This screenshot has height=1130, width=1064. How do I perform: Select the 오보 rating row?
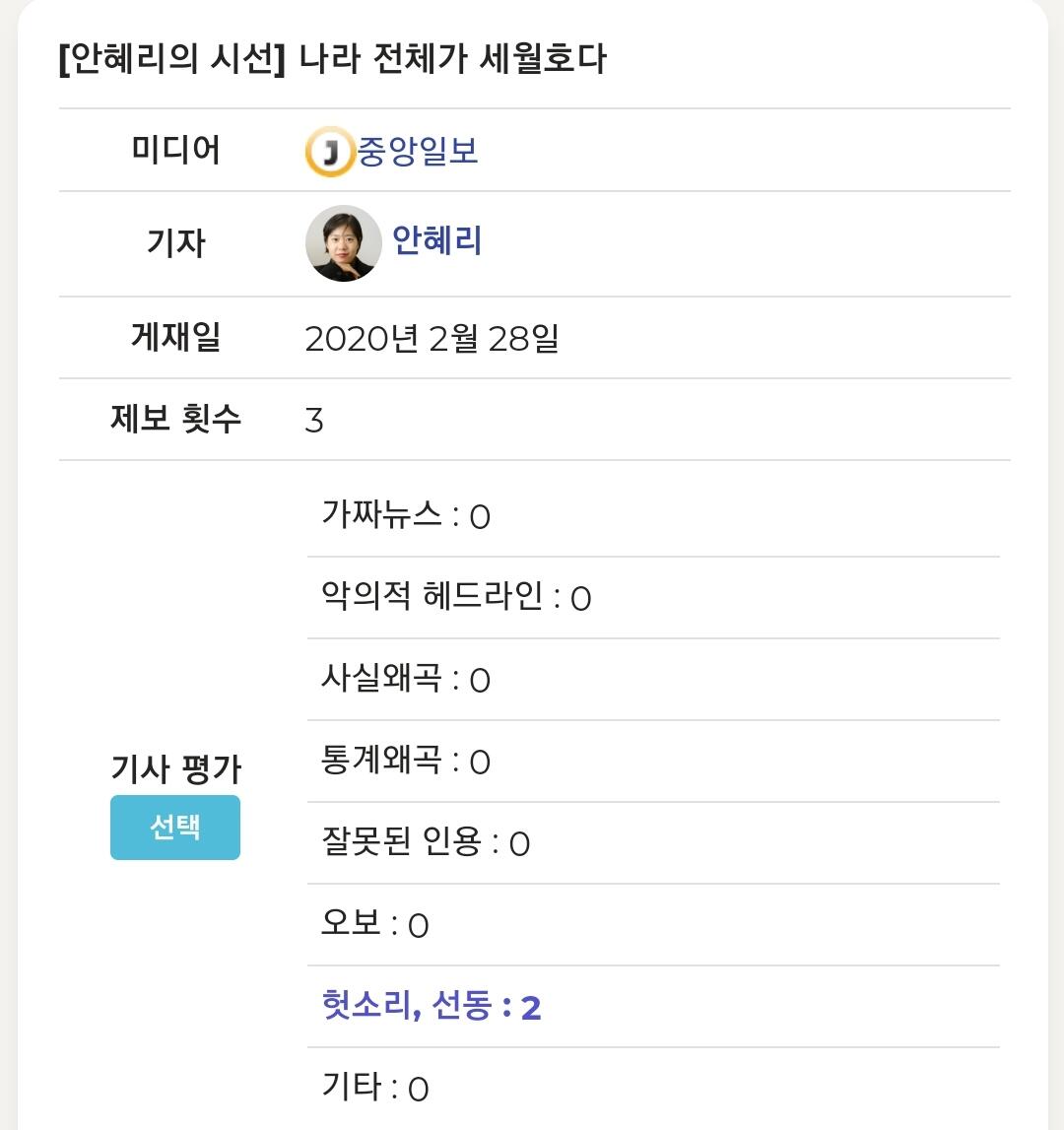point(375,924)
